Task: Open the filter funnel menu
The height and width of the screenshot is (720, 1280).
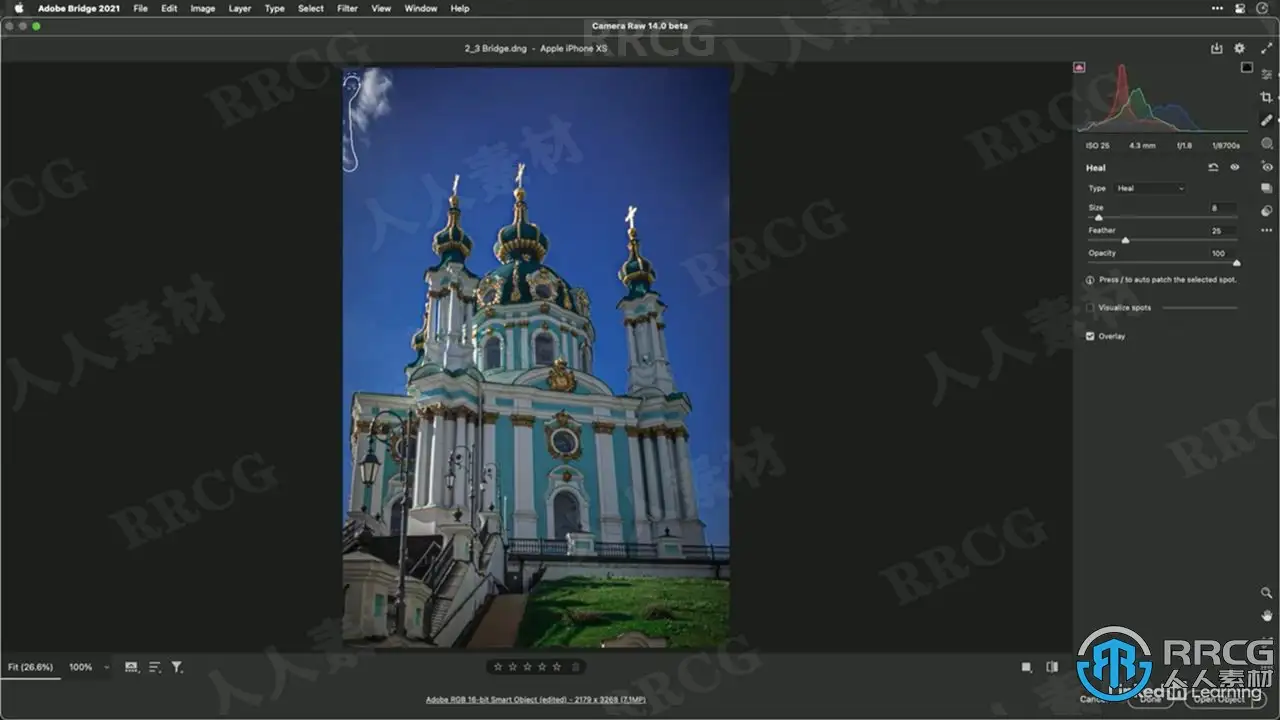Action: (x=177, y=667)
